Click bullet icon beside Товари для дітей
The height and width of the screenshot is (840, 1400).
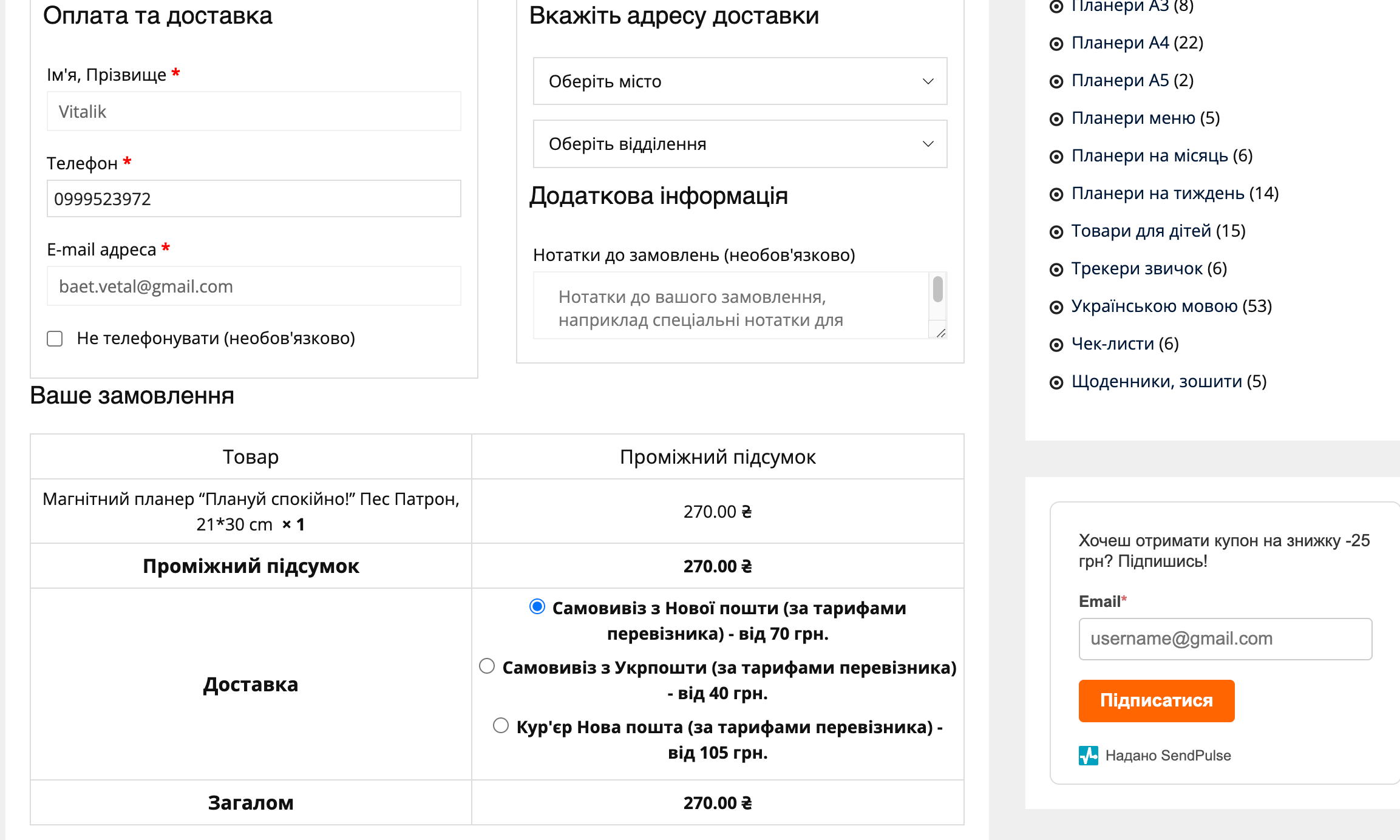(x=1056, y=232)
